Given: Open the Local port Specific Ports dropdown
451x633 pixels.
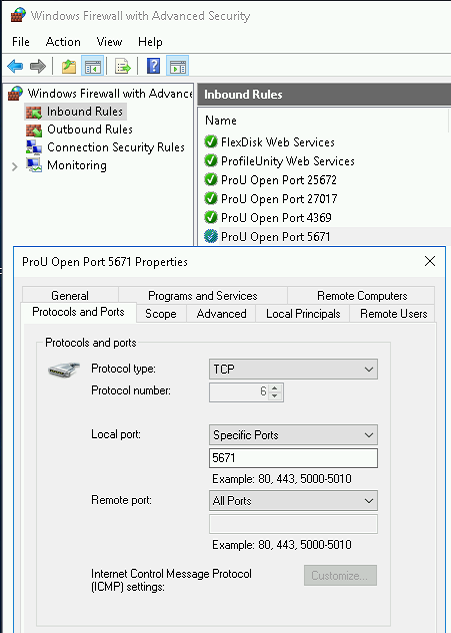Looking at the screenshot, I should [293, 435].
